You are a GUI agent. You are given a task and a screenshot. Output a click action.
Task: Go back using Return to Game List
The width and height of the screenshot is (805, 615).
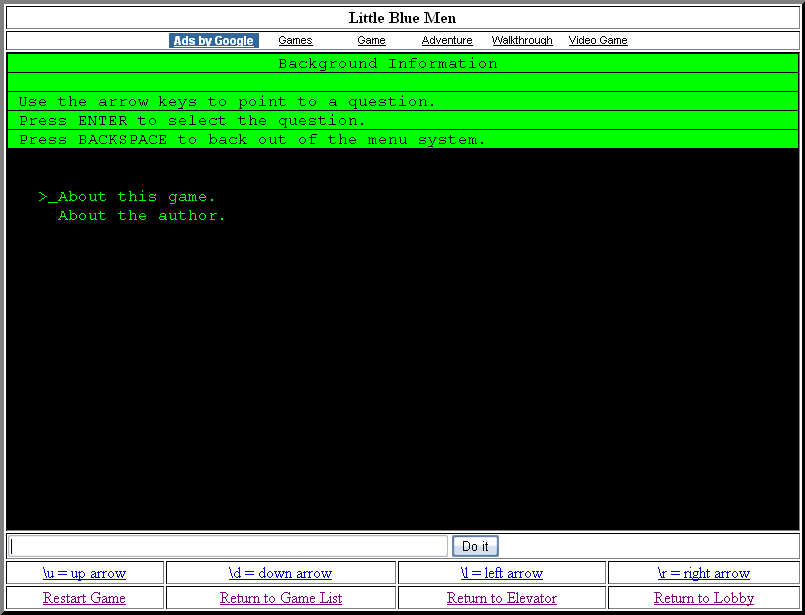point(280,598)
